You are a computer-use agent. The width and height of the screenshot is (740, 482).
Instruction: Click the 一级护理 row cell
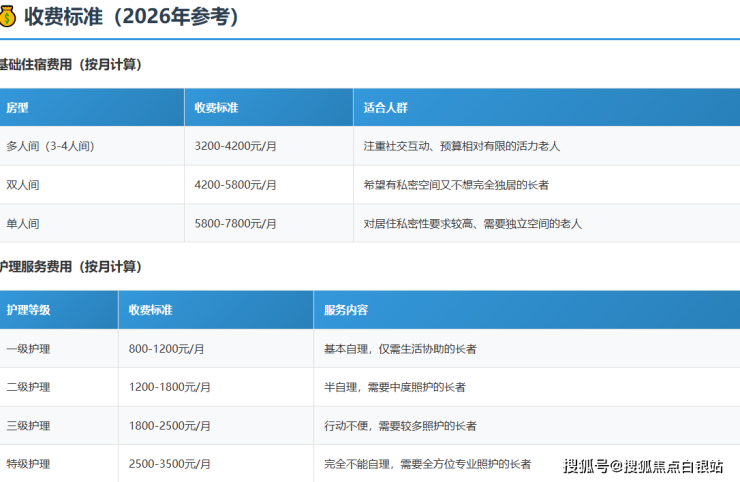tap(28, 349)
